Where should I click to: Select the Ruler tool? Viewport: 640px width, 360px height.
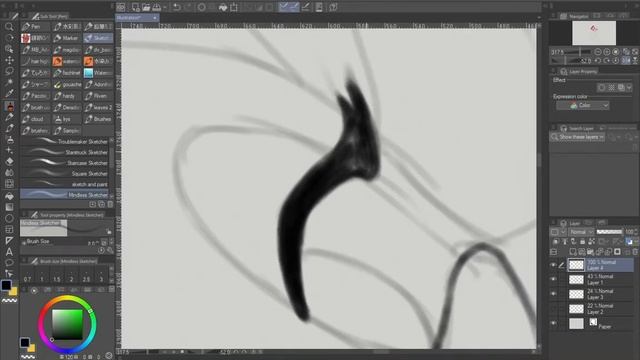(9, 241)
